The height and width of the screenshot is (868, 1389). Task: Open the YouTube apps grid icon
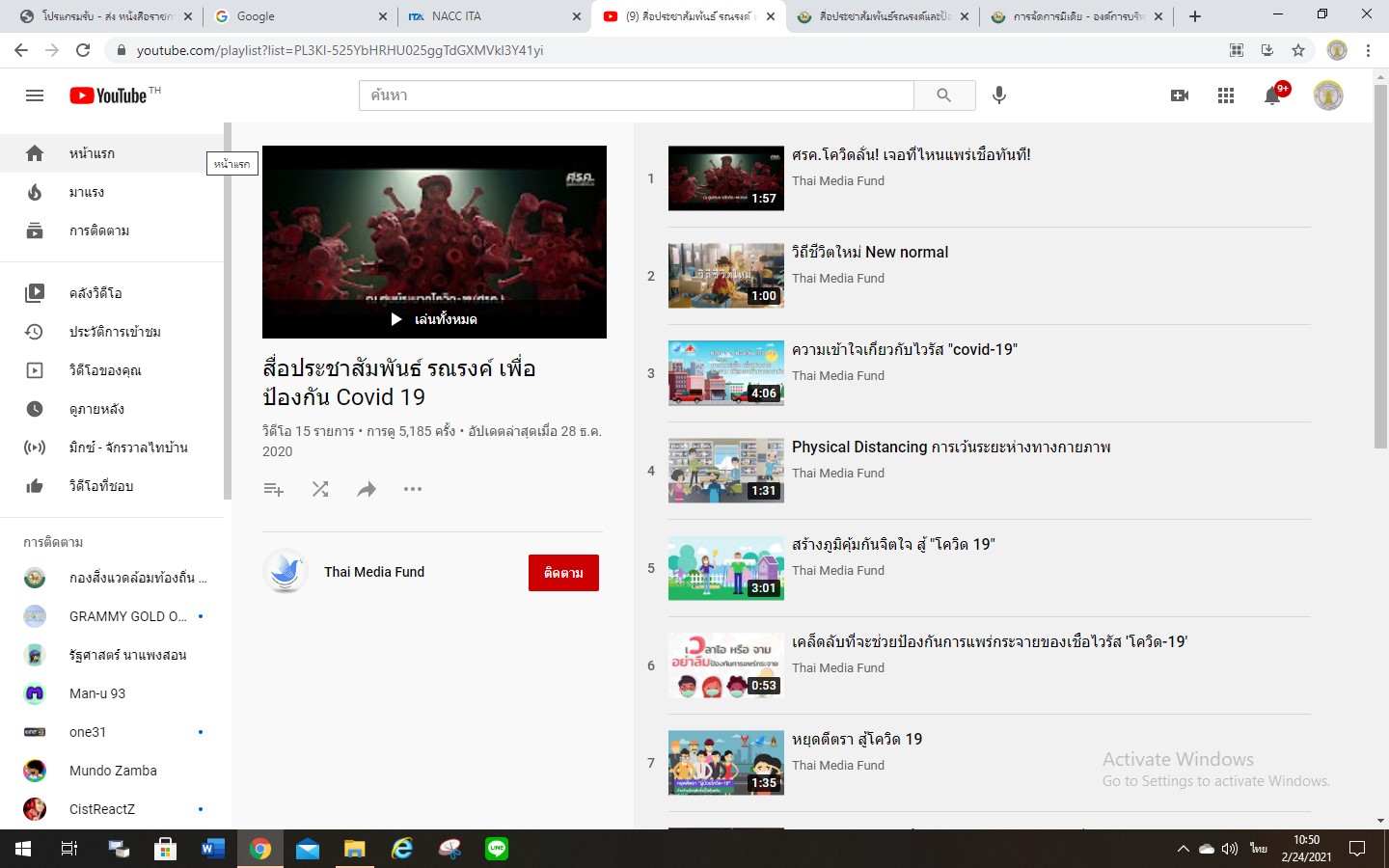click(x=1226, y=95)
